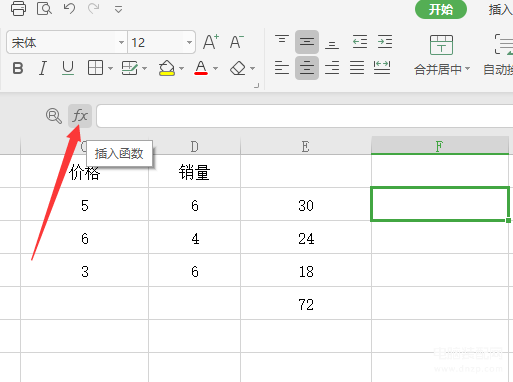
Task: Select price cell with value 3
Action: tap(85, 270)
